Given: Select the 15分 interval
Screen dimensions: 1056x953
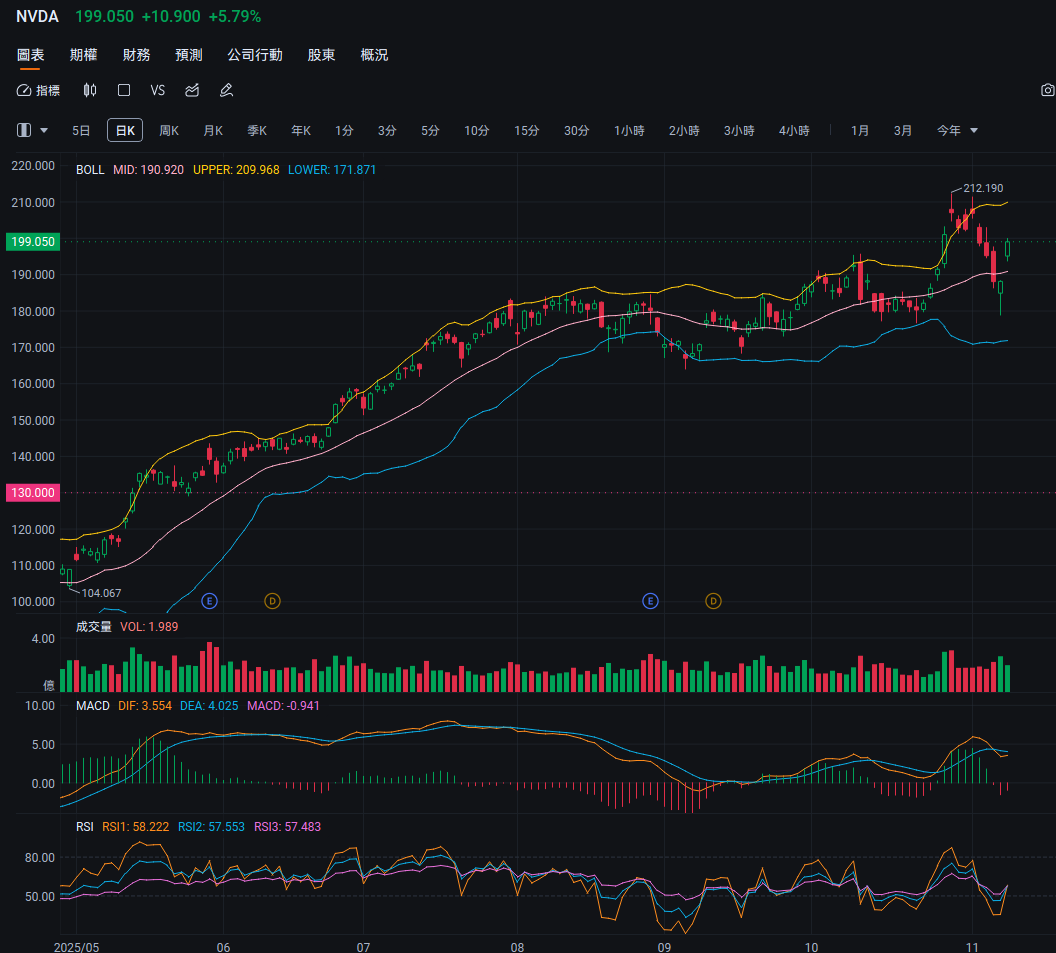Looking at the screenshot, I should coord(527,131).
